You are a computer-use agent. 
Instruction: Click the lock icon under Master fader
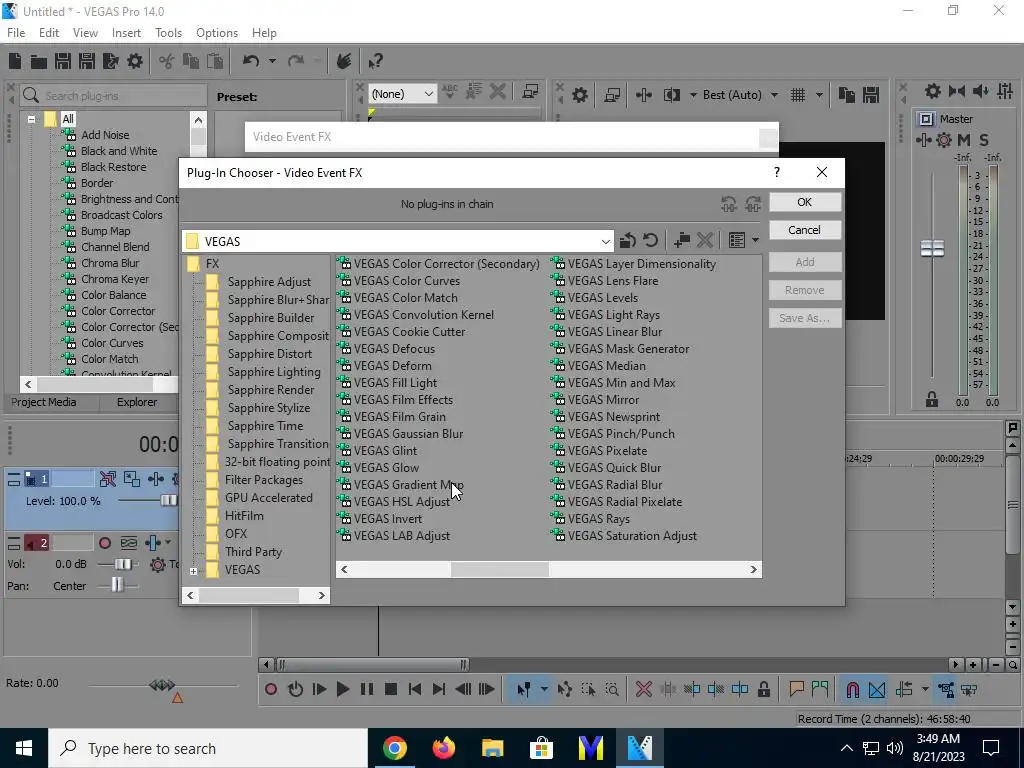(x=932, y=399)
